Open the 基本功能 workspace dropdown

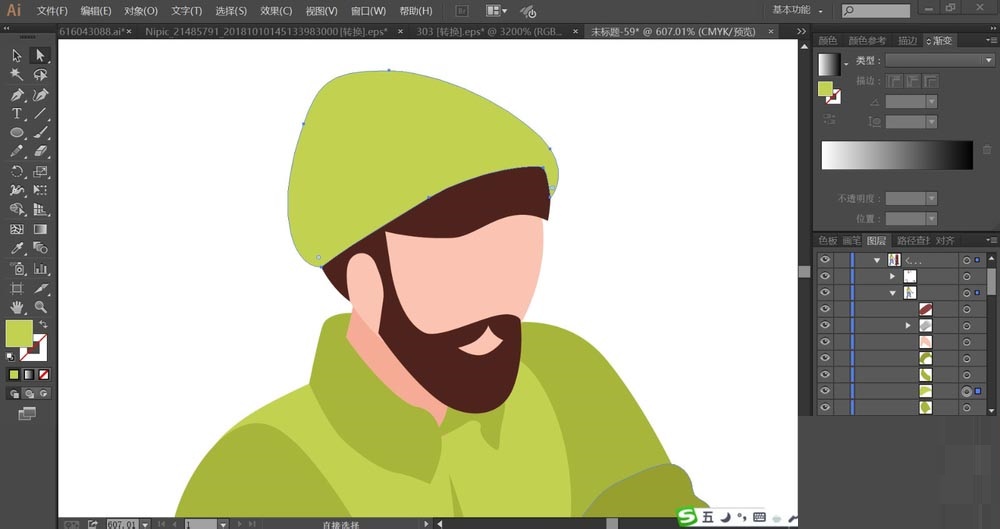coord(797,10)
